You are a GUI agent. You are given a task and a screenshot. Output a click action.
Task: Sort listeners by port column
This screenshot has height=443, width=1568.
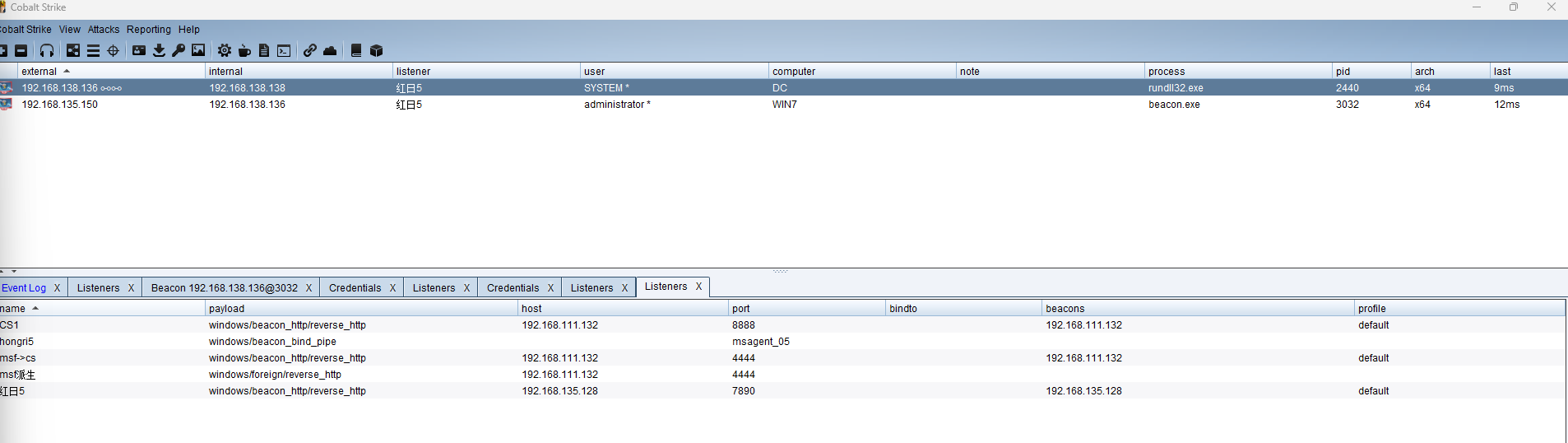pos(807,309)
